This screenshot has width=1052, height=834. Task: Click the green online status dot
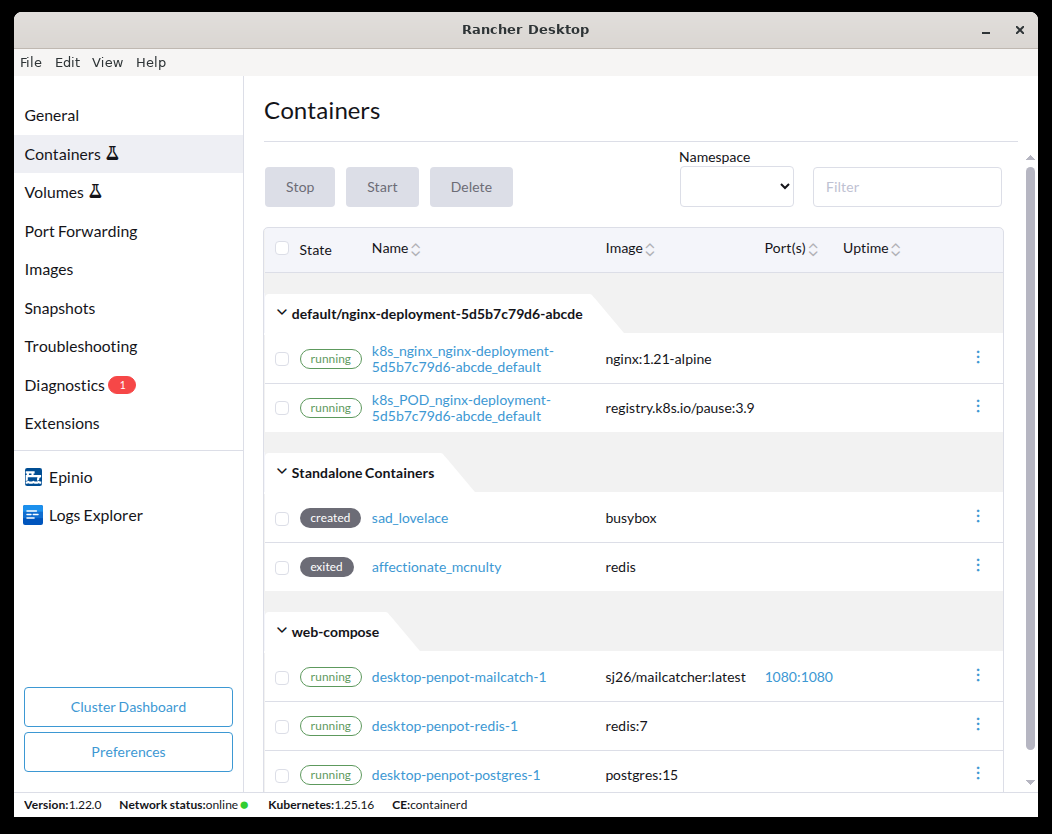tap(243, 804)
